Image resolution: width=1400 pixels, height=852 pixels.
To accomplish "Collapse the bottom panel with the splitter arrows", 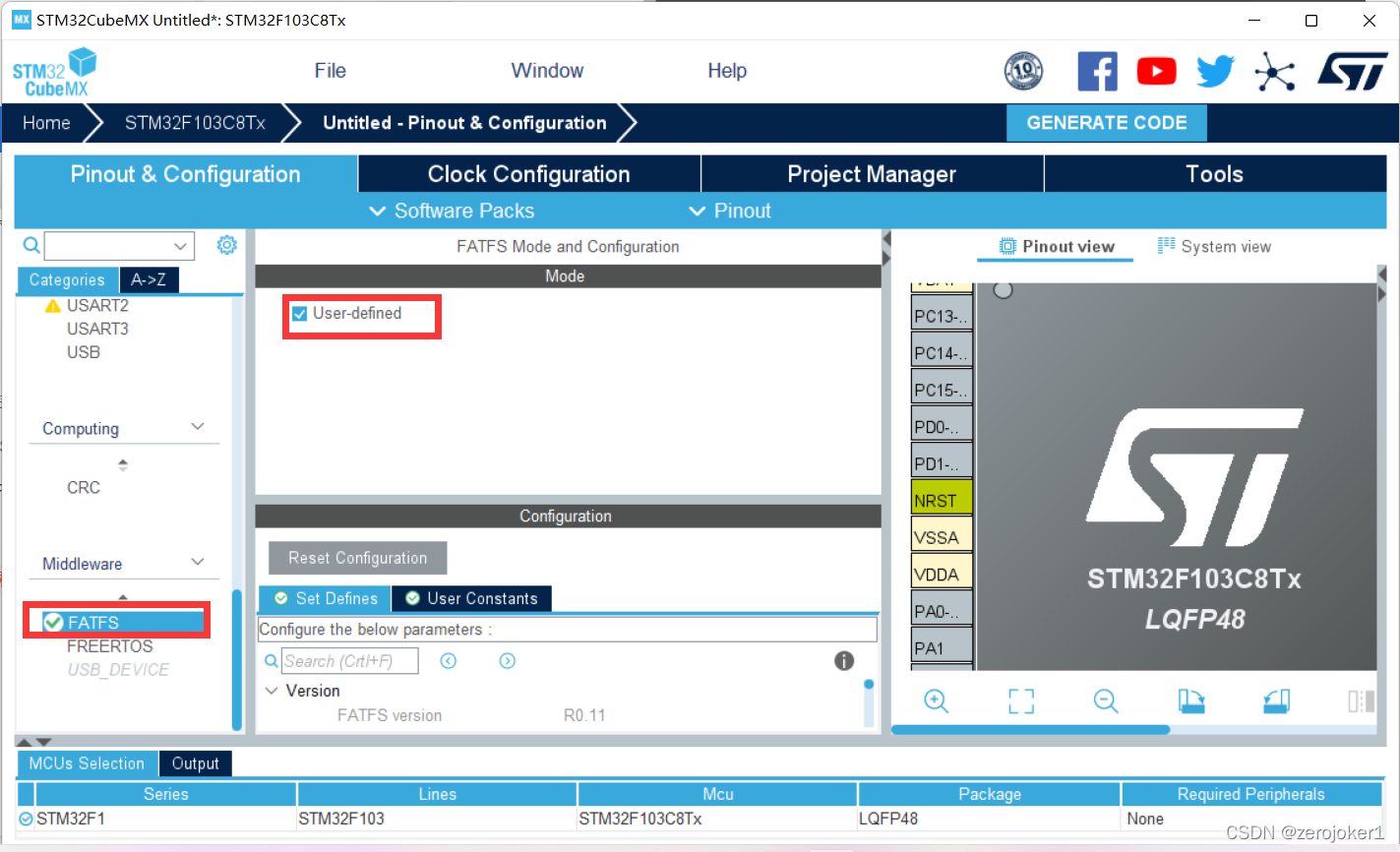I will [34, 741].
